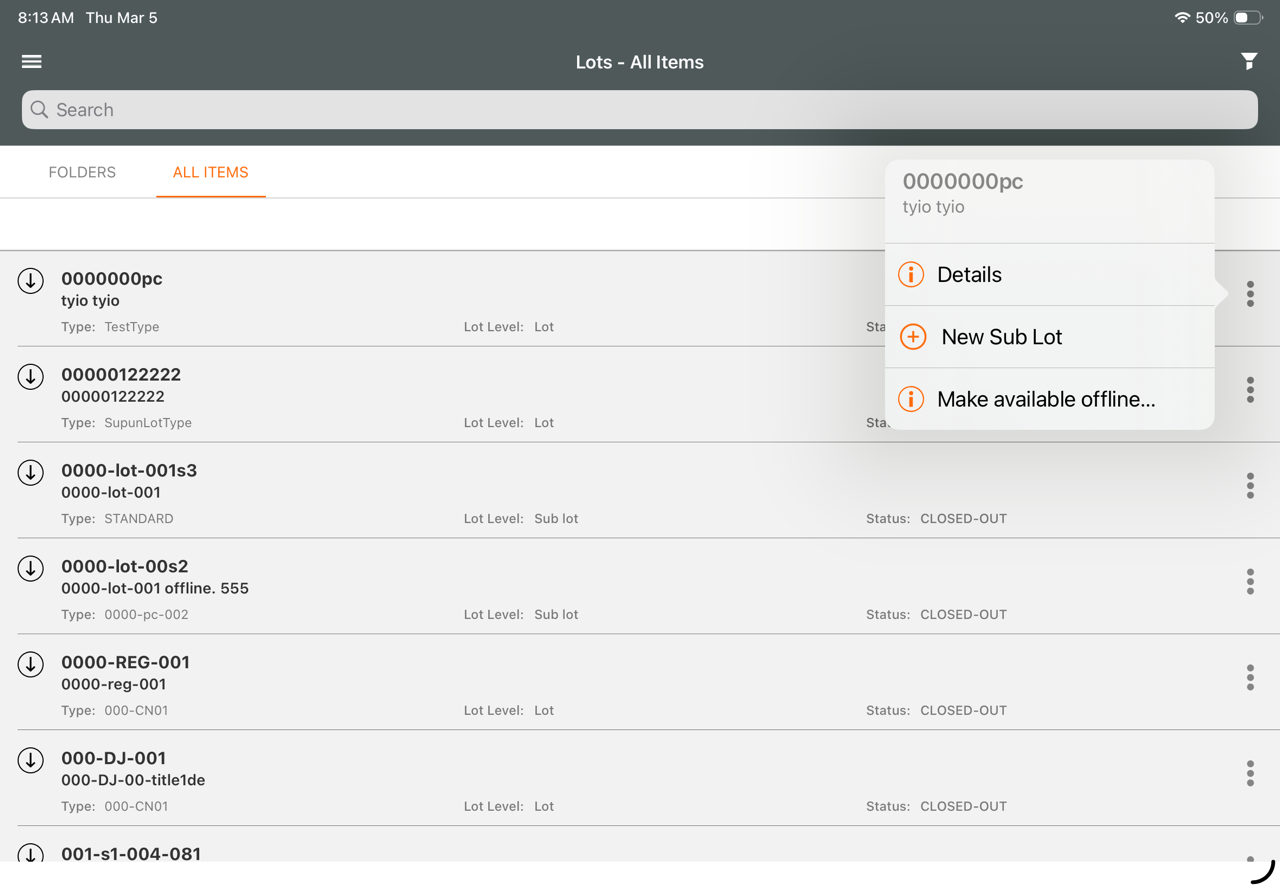Open more options for 0000-lot-00s2
Viewport: 1280px width, 889px height.
click(x=1250, y=582)
